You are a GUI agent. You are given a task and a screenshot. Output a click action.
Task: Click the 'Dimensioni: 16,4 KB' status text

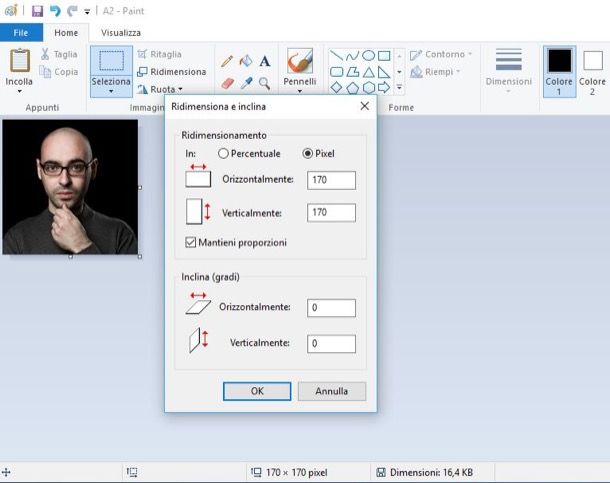431,472
